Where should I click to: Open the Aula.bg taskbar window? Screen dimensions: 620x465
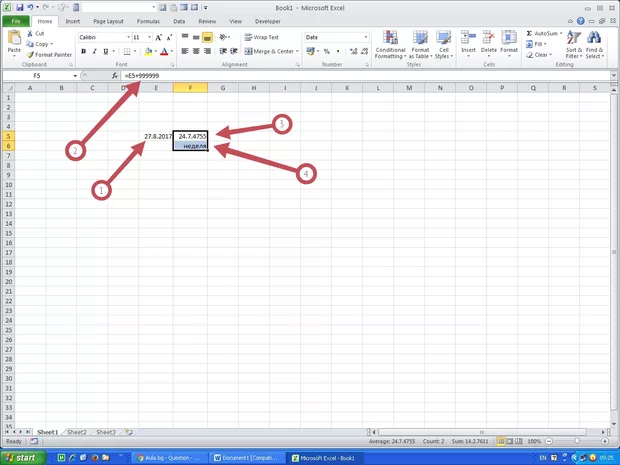(x=169, y=458)
